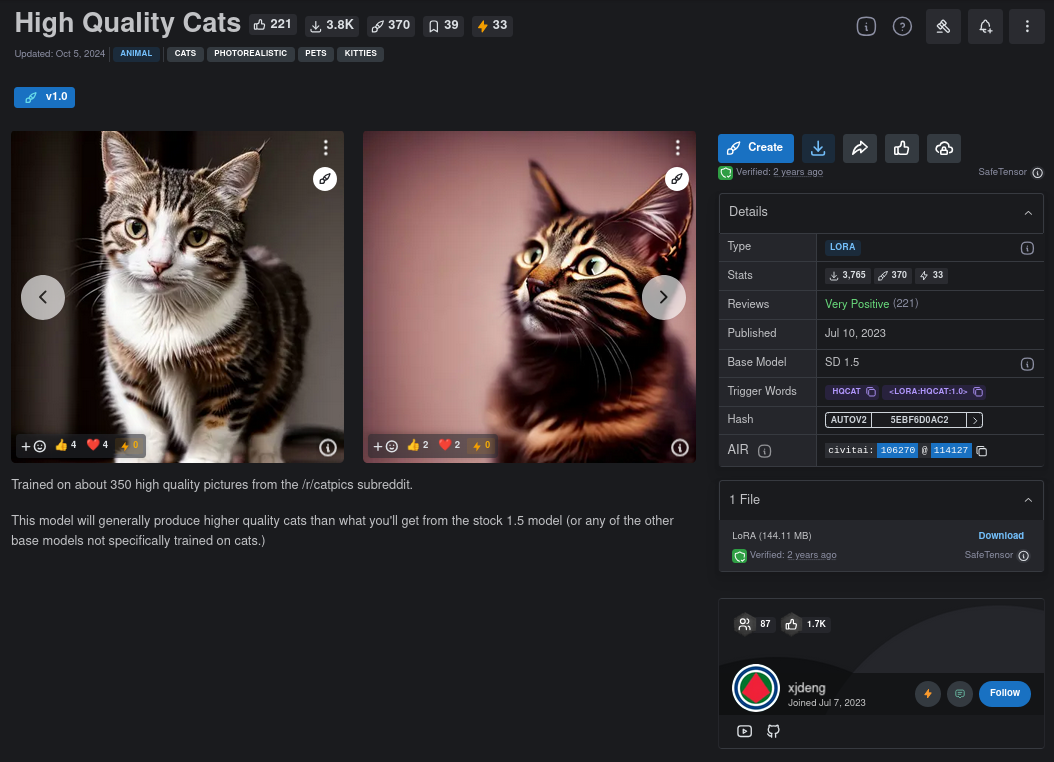
Task: Click the Download link for LoRA file
Action: [1001, 536]
